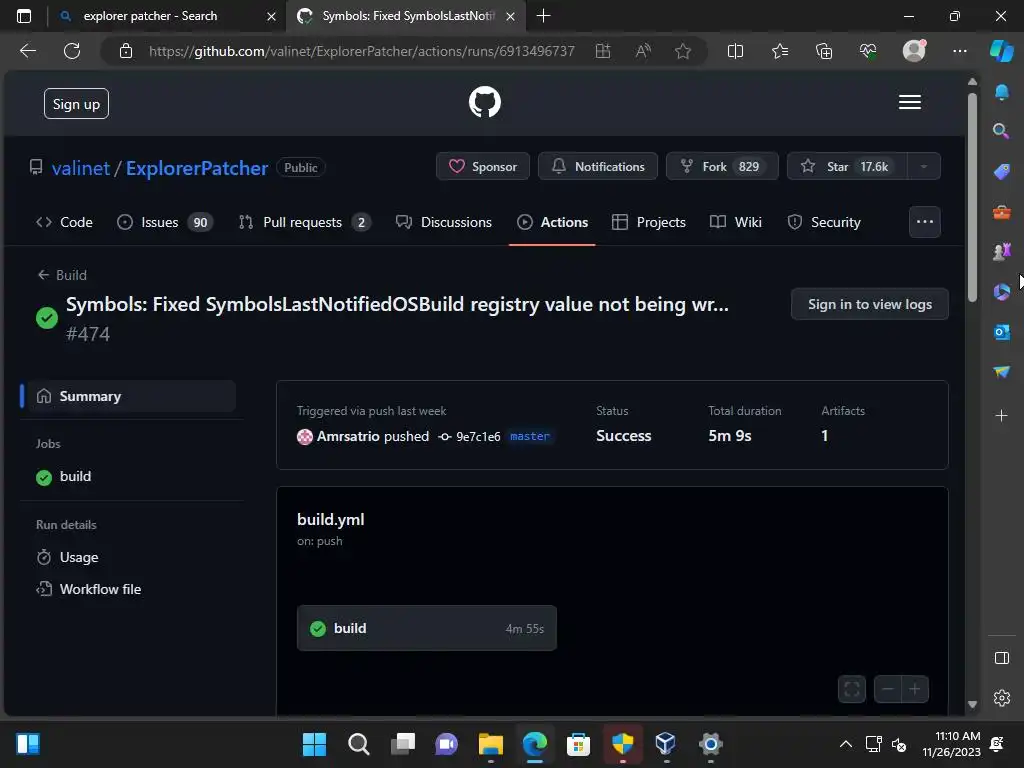Open Browser essentials heart icon
Screen dimensions: 1024x768
(868, 51)
